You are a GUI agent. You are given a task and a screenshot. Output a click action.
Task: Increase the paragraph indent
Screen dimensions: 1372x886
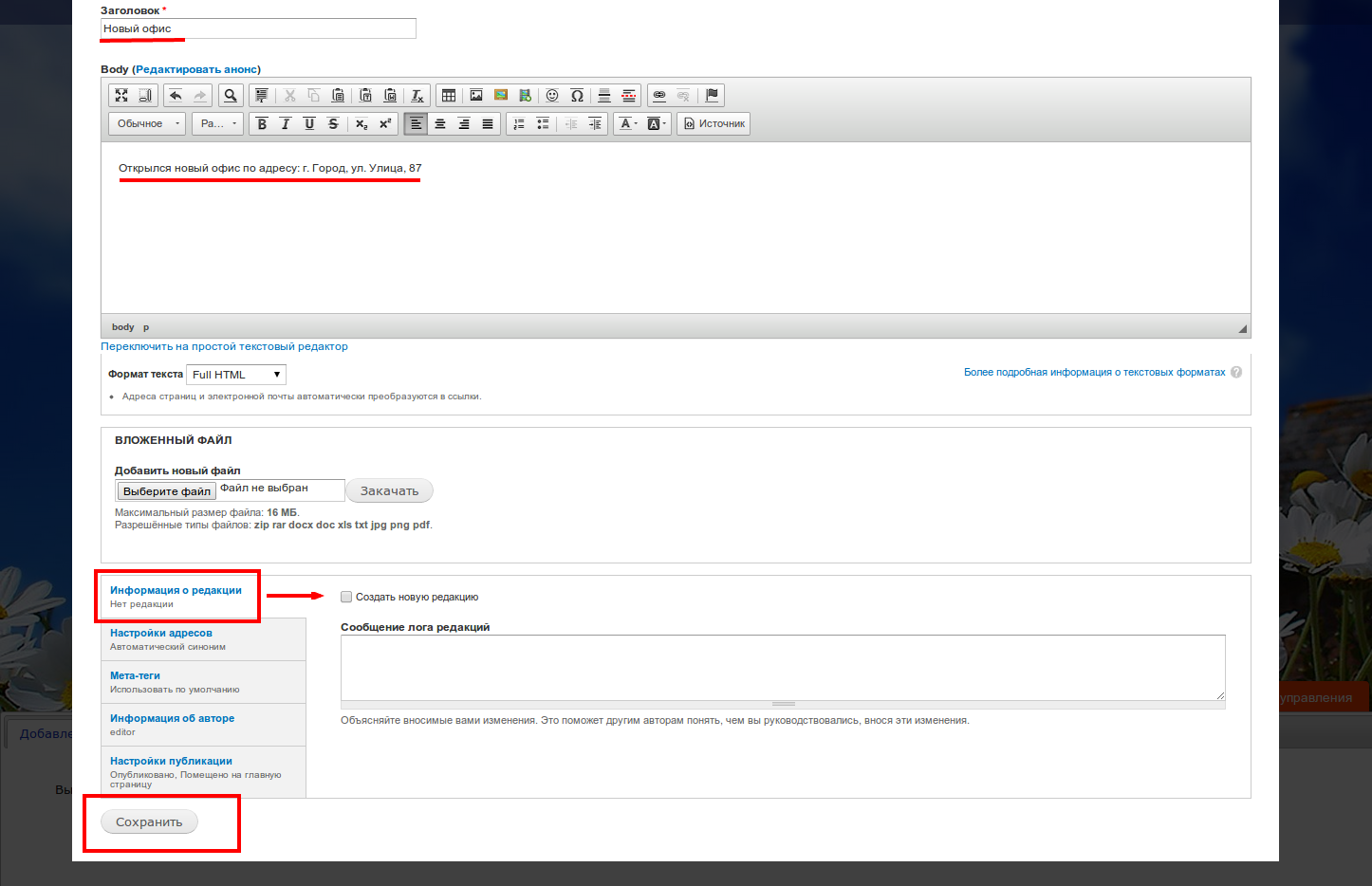tap(595, 124)
